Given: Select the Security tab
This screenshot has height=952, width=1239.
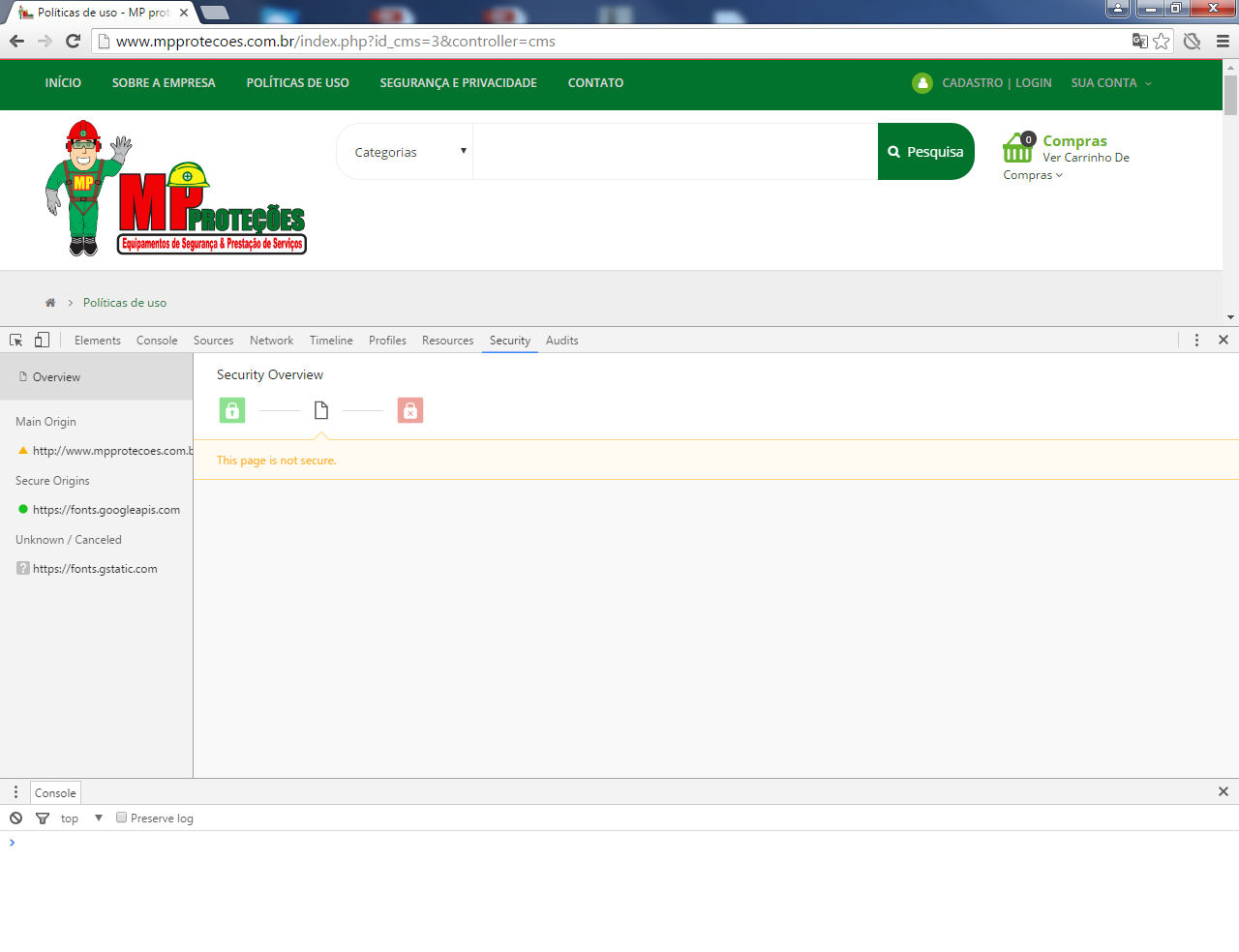Looking at the screenshot, I should coord(510,341).
